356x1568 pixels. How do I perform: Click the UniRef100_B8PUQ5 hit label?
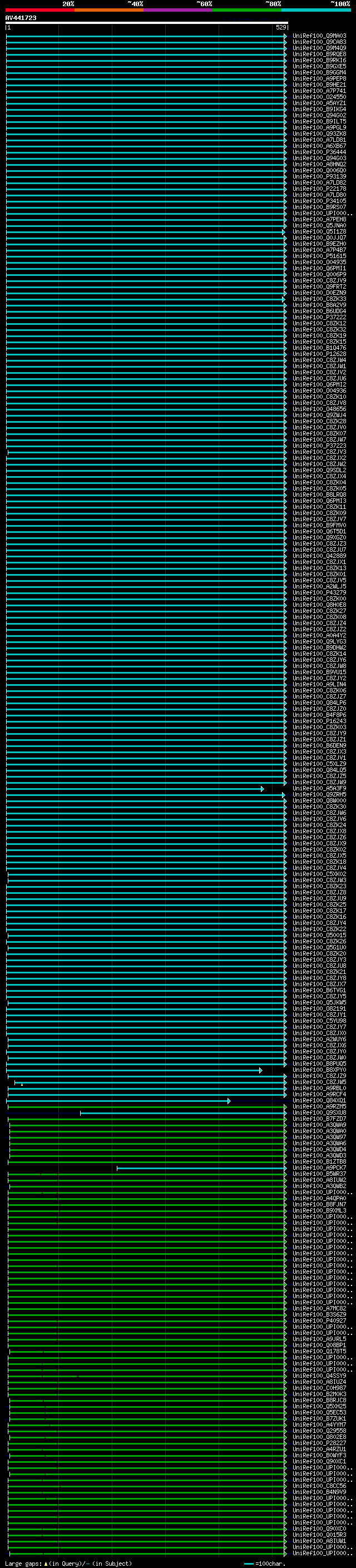point(319,1064)
